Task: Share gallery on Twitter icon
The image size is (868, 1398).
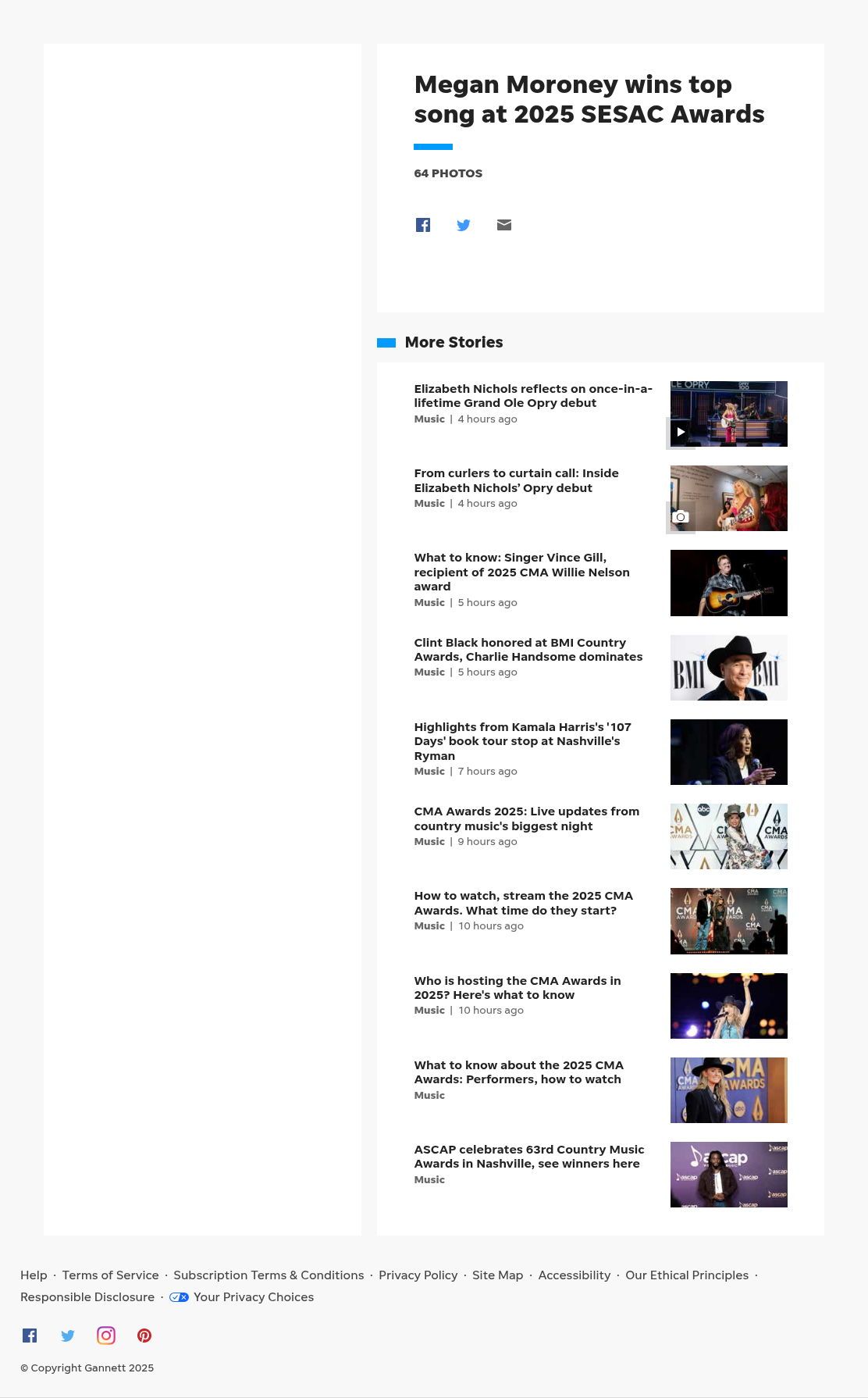Action: tap(464, 225)
